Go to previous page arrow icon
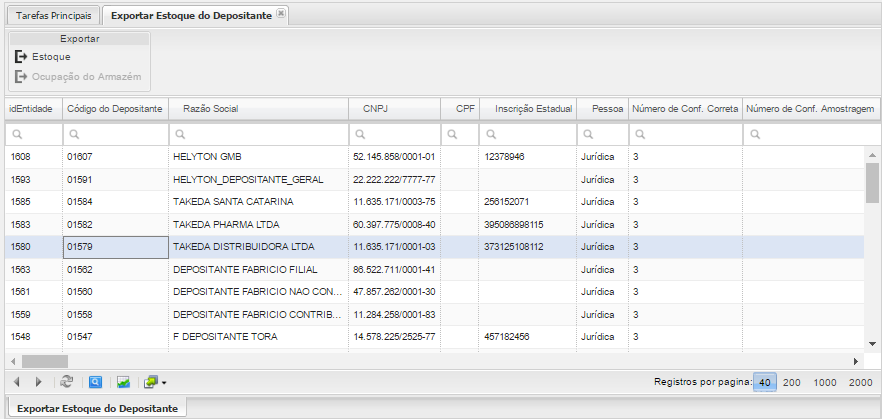This screenshot has height=419, width=882. pyautogui.click(x=17, y=382)
